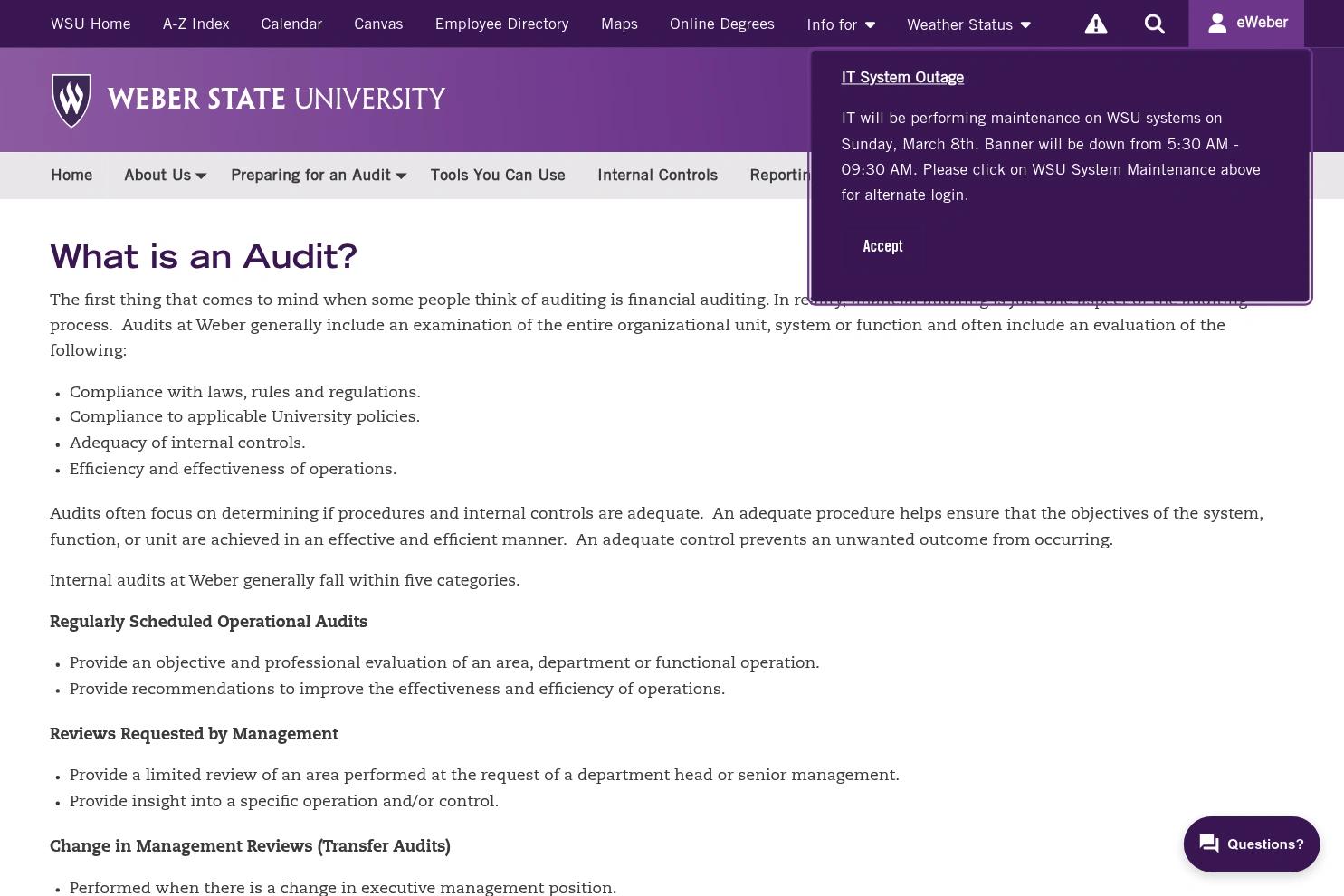Open the A-Z Index link

[195, 24]
